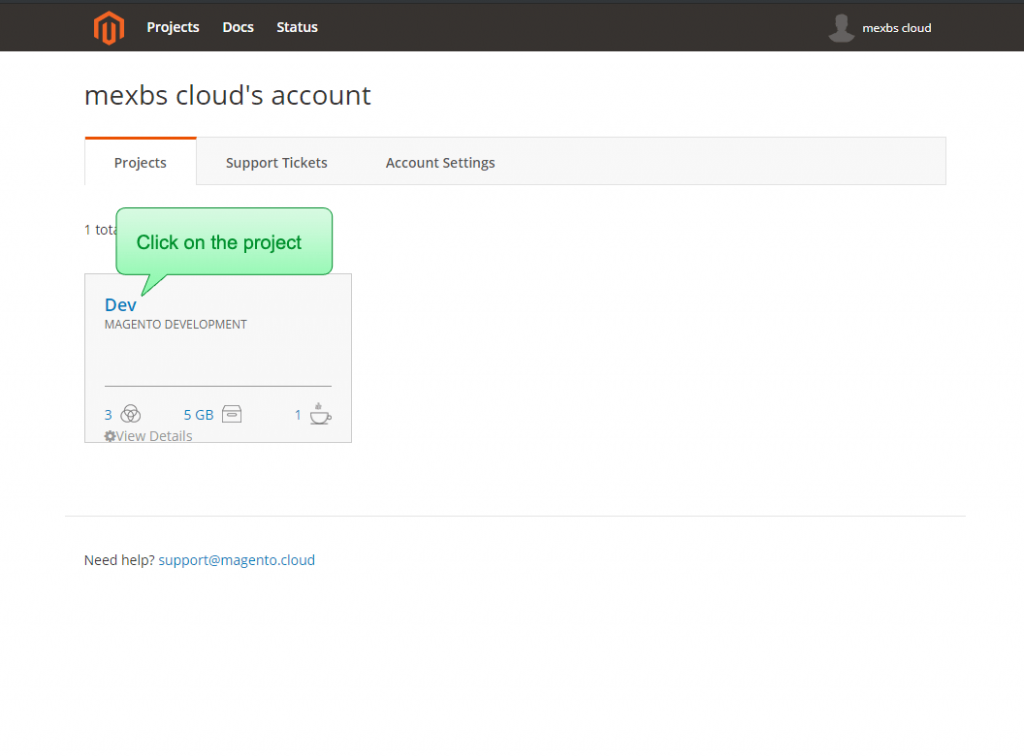Click the View Details link
Image resolution: width=1024 pixels, height=756 pixels.
pos(154,436)
